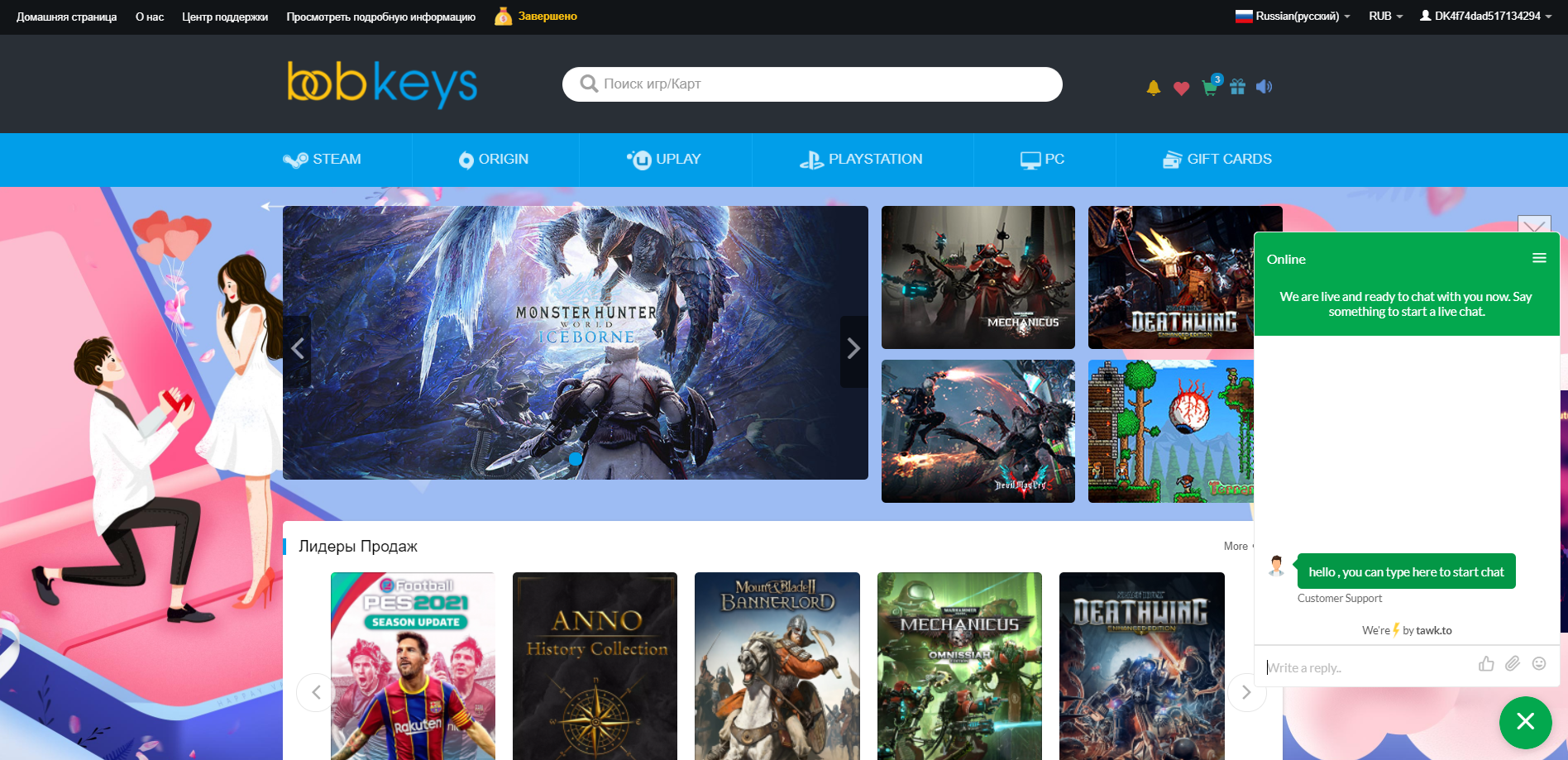
Task: Open the Deathwing Enhanced Edition game card
Action: pos(1142,666)
